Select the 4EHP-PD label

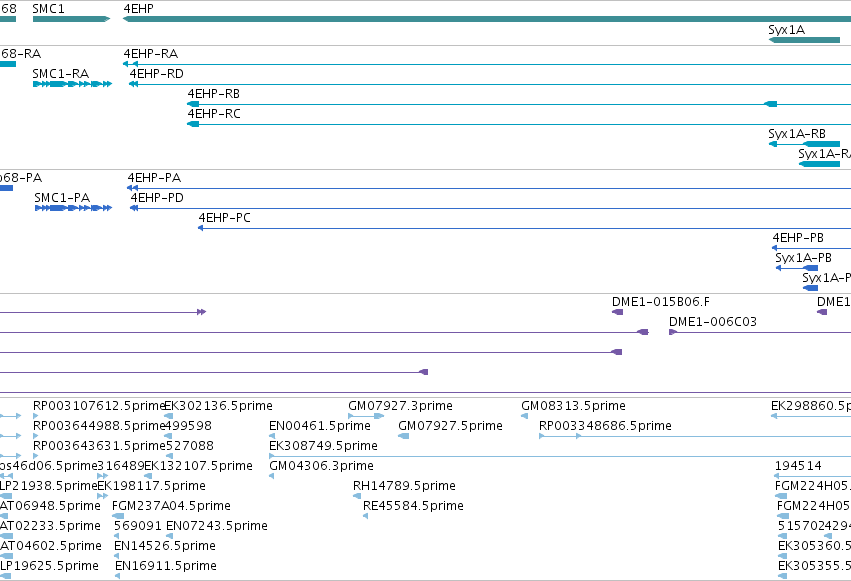click(157, 198)
